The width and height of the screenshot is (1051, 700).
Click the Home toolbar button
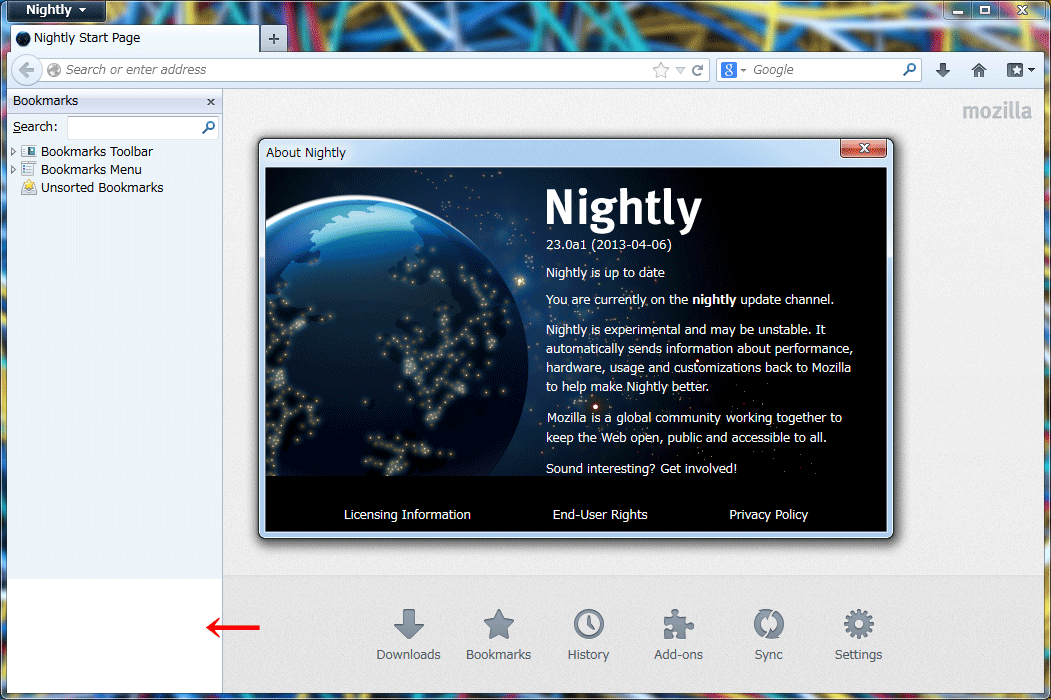click(978, 70)
